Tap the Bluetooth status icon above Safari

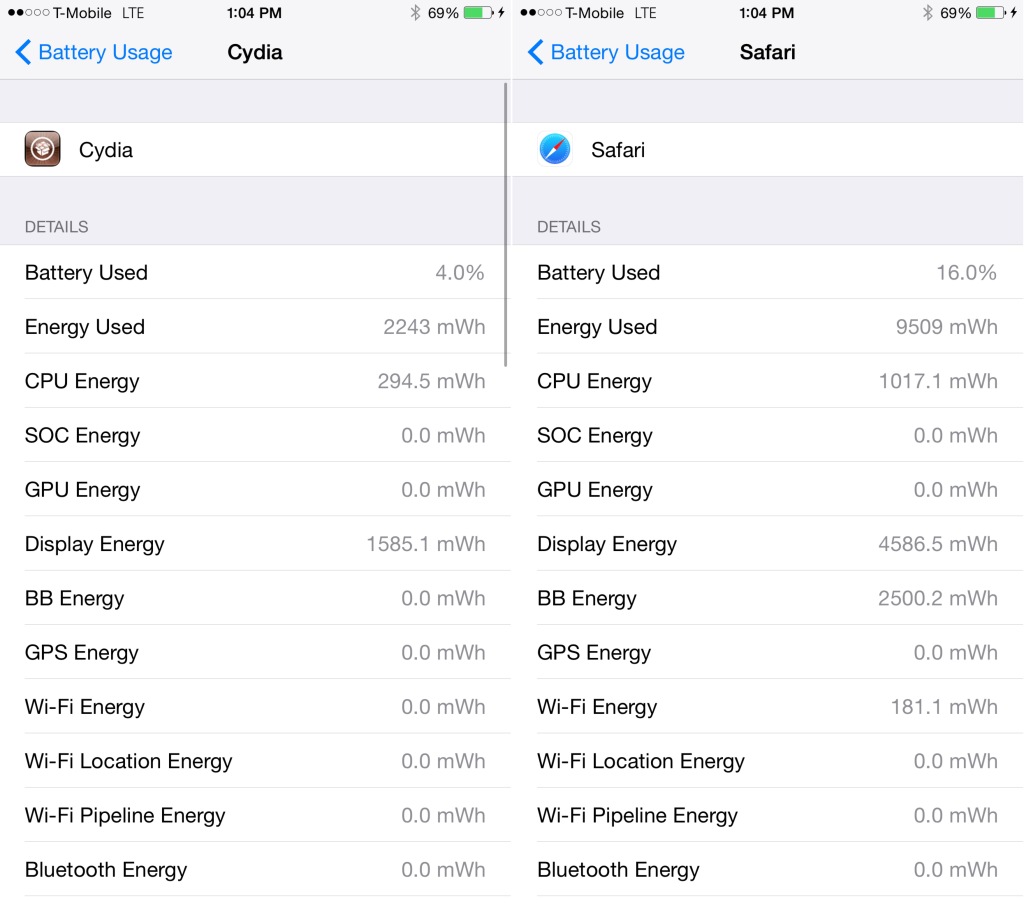pos(927,13)
